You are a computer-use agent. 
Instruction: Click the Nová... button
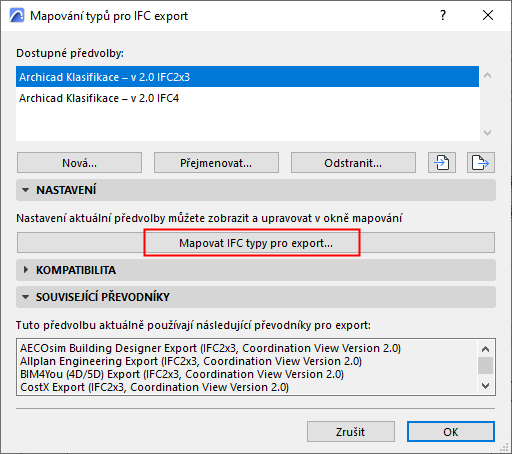tap(79, 163)
